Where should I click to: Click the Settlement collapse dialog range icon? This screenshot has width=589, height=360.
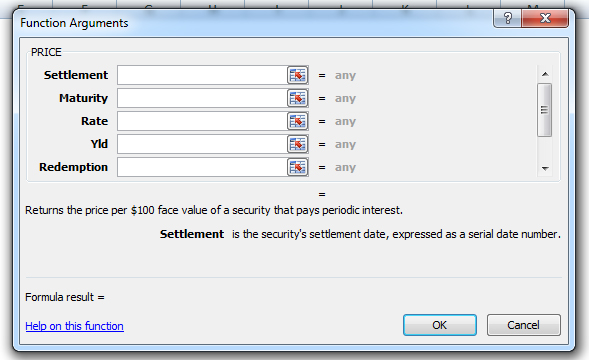click(298, 75)
